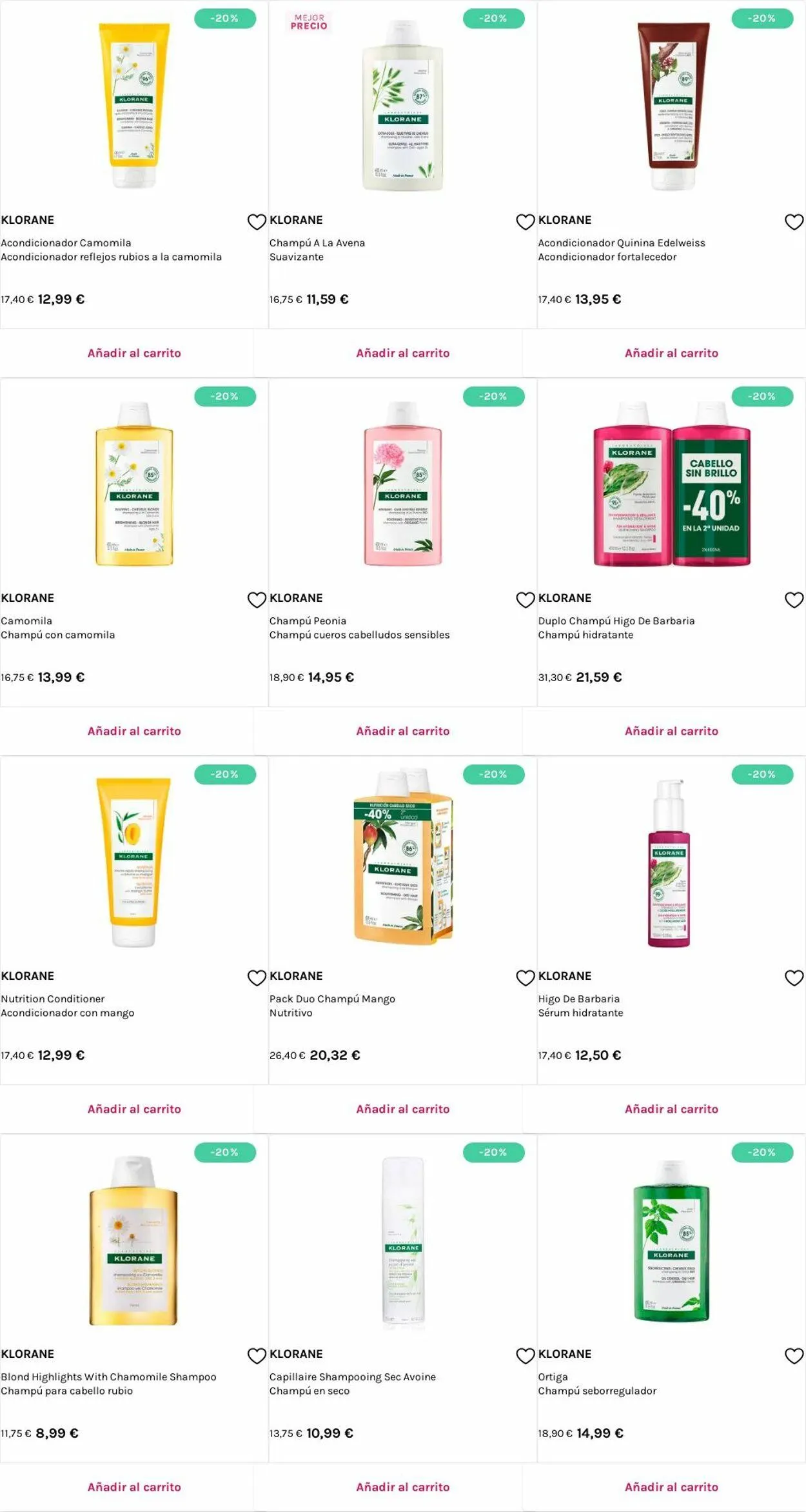Open the Ortiga green shampoo bottle image

point(671,1240)
